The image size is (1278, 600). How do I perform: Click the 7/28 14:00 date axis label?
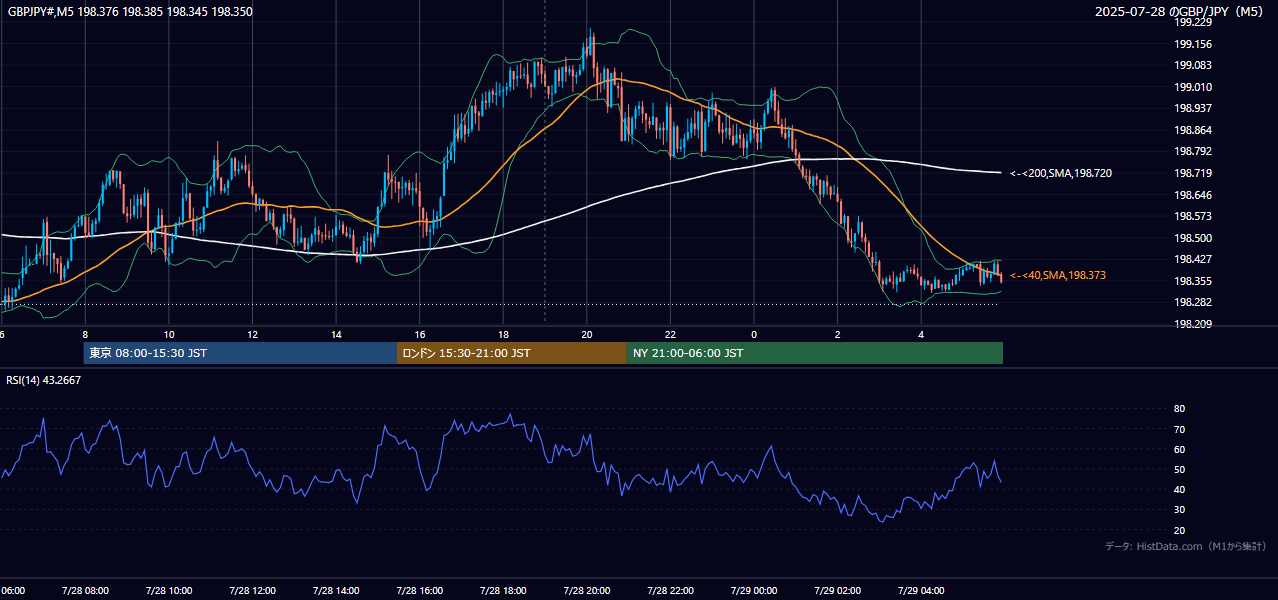(x=336, y=590)
